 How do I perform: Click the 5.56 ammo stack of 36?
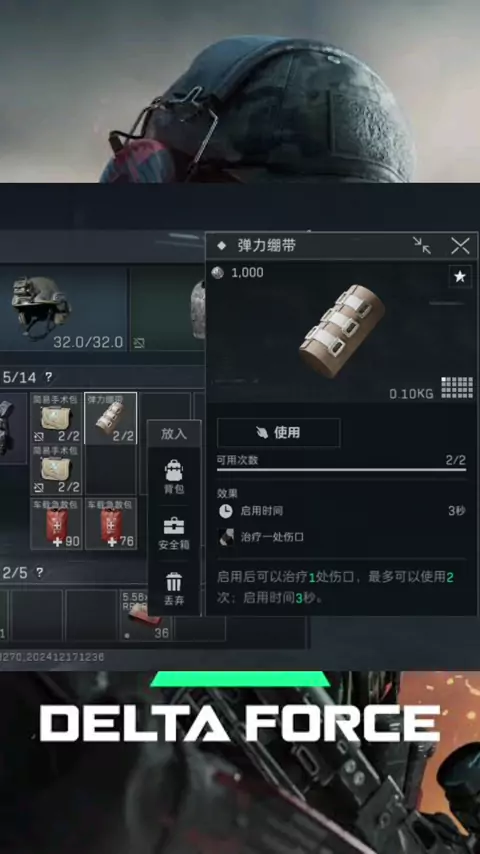[145, 615]
